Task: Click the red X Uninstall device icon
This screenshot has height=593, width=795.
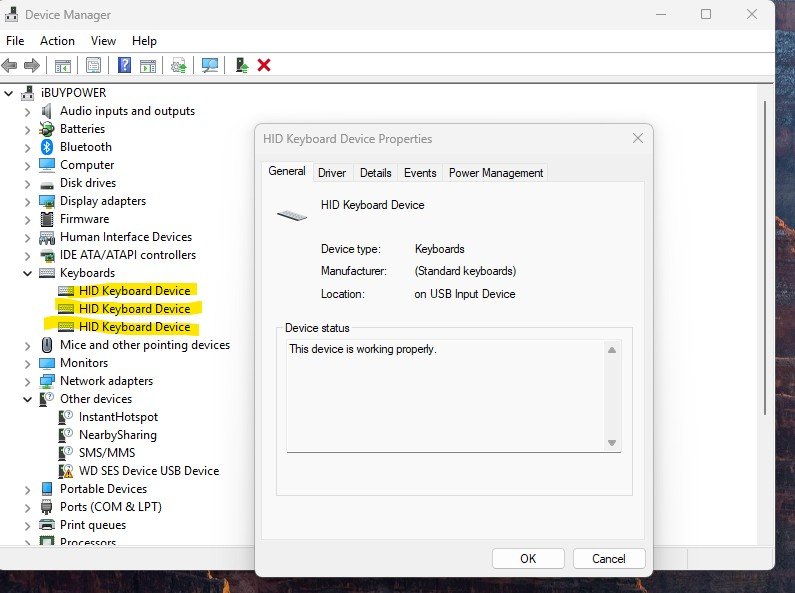Action: pos(264,65)
